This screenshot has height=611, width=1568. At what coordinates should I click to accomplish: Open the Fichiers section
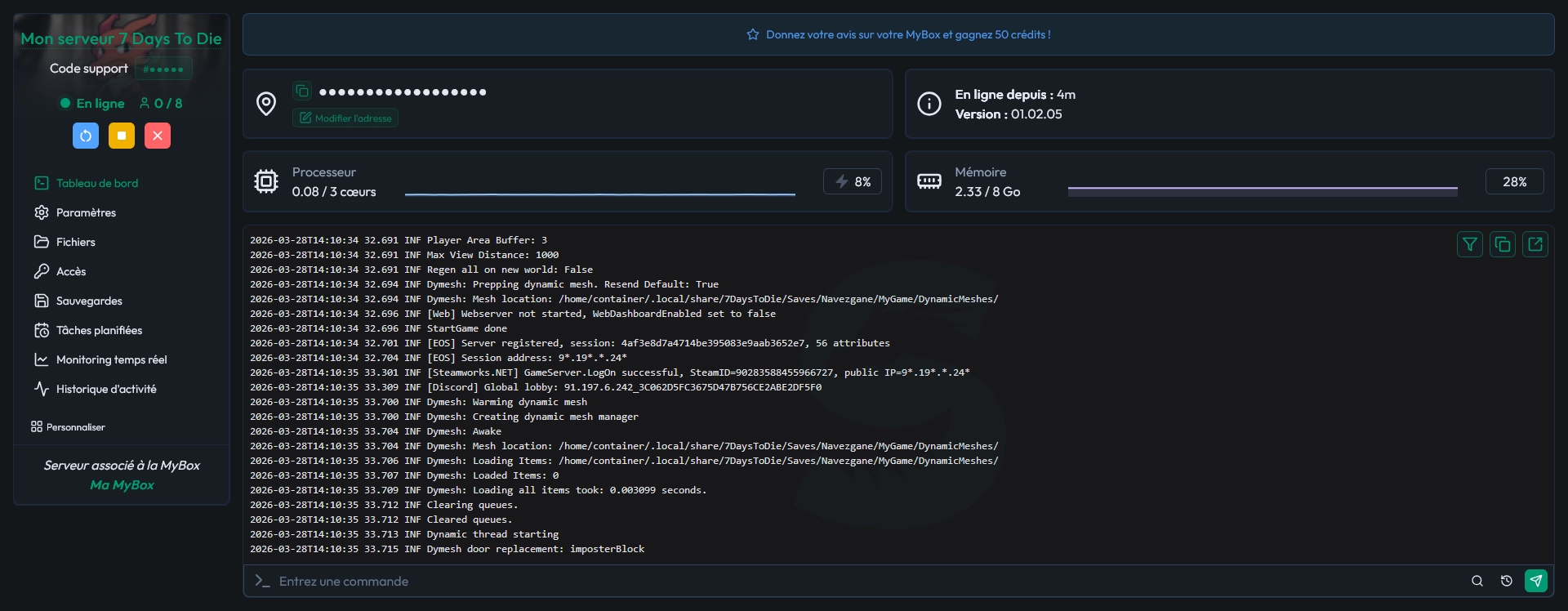(75, 242)
